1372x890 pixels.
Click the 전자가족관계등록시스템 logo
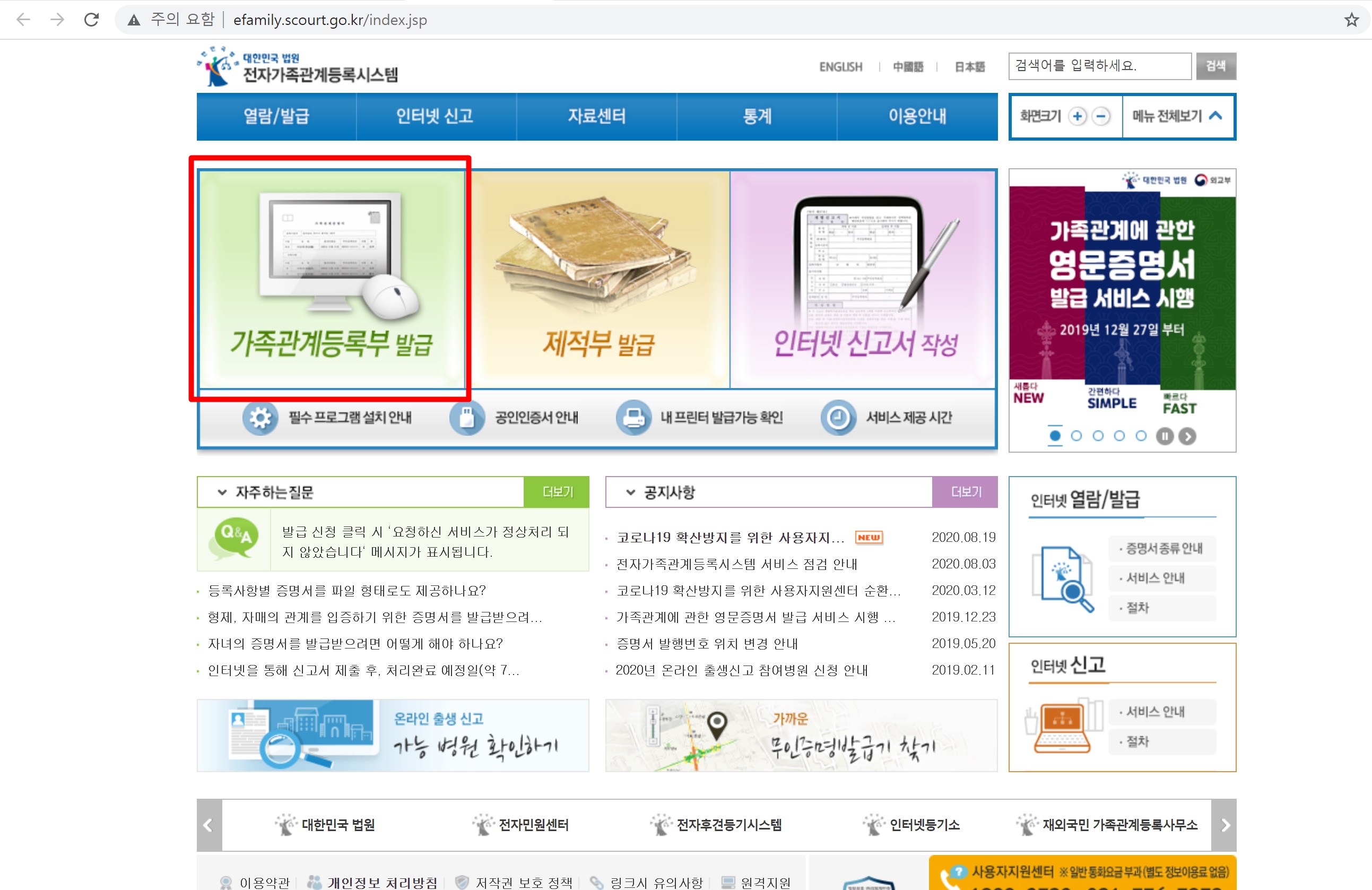[298, 67]
